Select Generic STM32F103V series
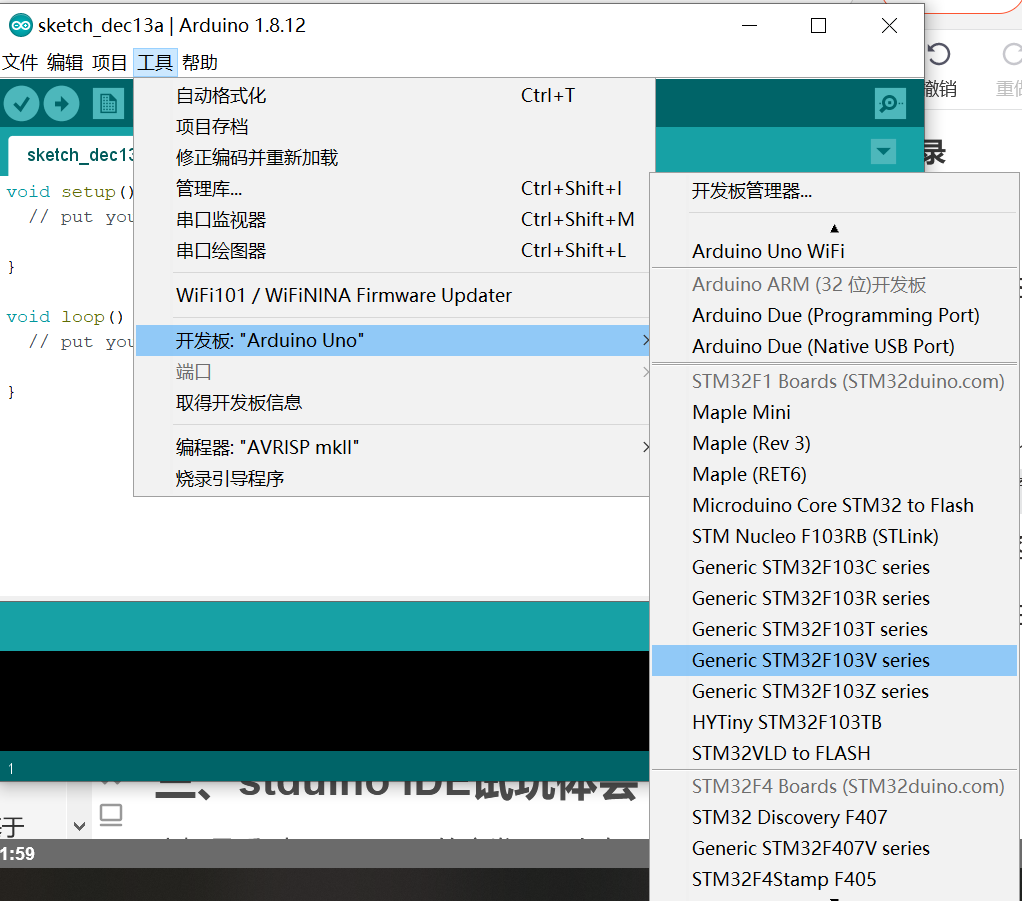Screen dimensions: 1022x901 point(834,660)
